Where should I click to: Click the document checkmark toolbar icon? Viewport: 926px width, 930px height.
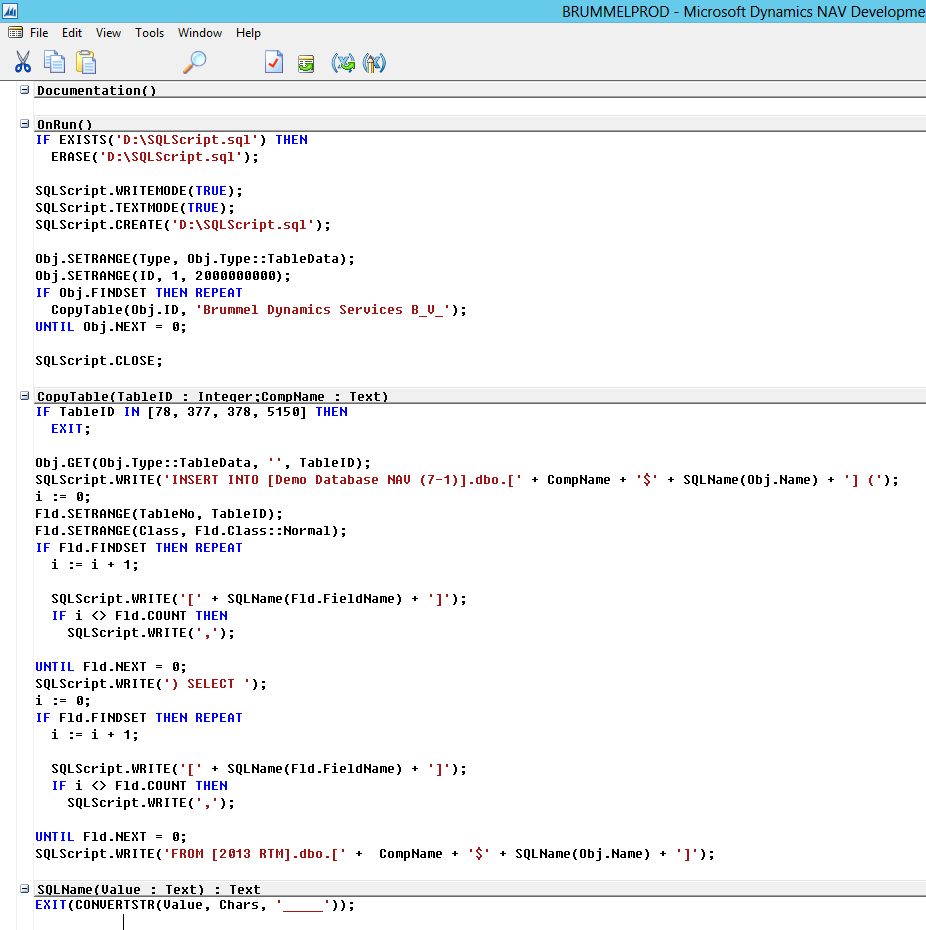[274, 63]
